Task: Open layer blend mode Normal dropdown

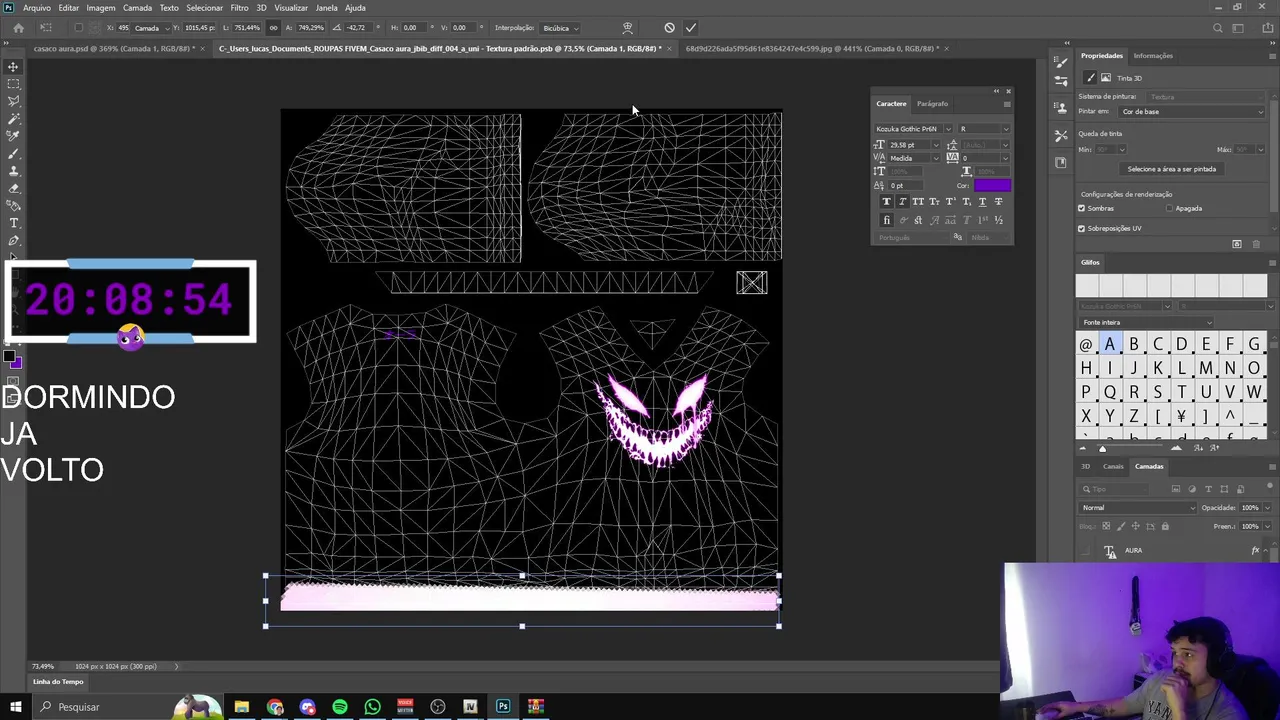Action: 1138,508
